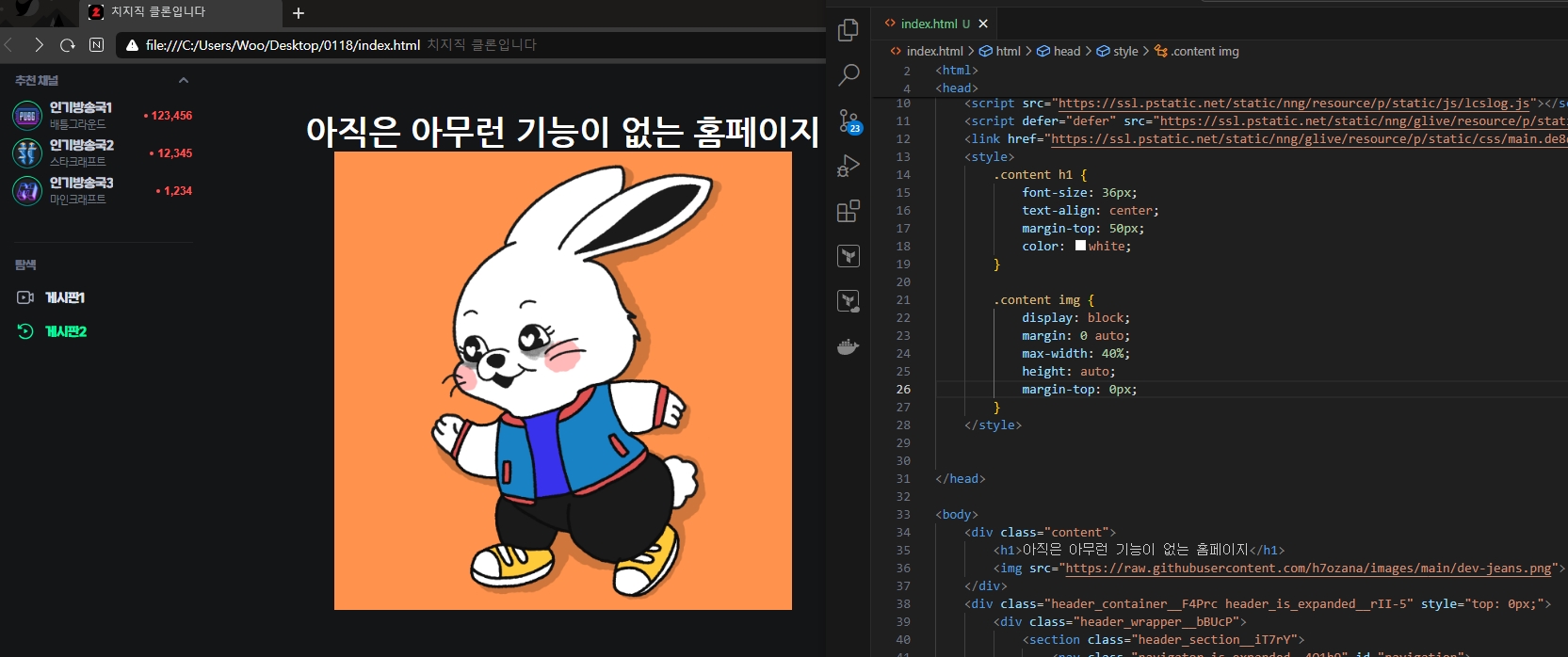The image size is (1568, 657).
Task: Click the HTML file icon on the index.html tab
Action: click(x=890, y=24)
